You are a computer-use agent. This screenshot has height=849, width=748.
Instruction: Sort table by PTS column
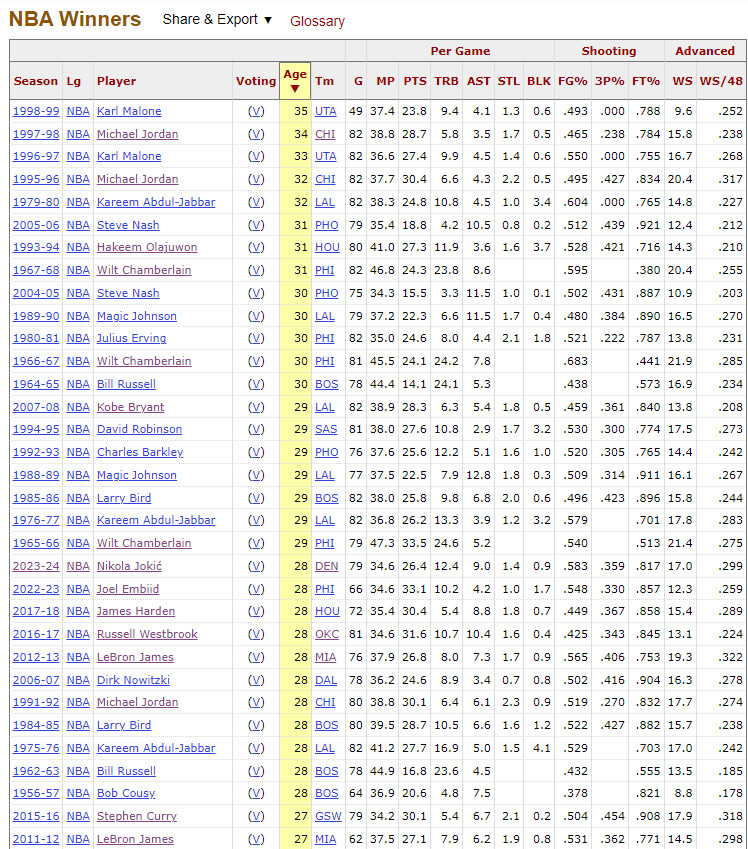pyautogui.click(x=415, y=81)
